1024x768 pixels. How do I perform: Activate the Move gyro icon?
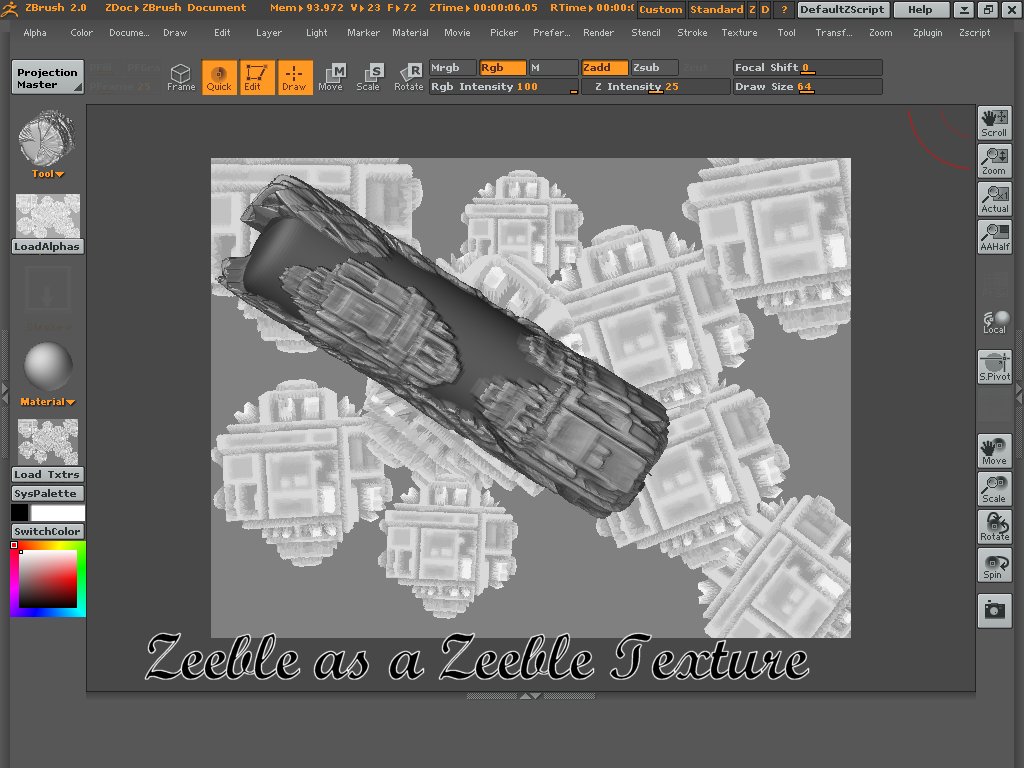(x=332, y=78)
